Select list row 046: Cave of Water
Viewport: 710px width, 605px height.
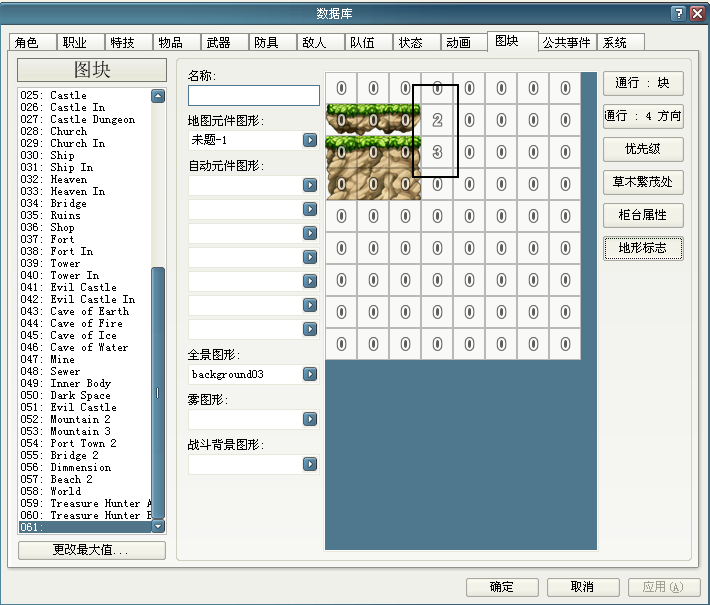click(85, 347)
